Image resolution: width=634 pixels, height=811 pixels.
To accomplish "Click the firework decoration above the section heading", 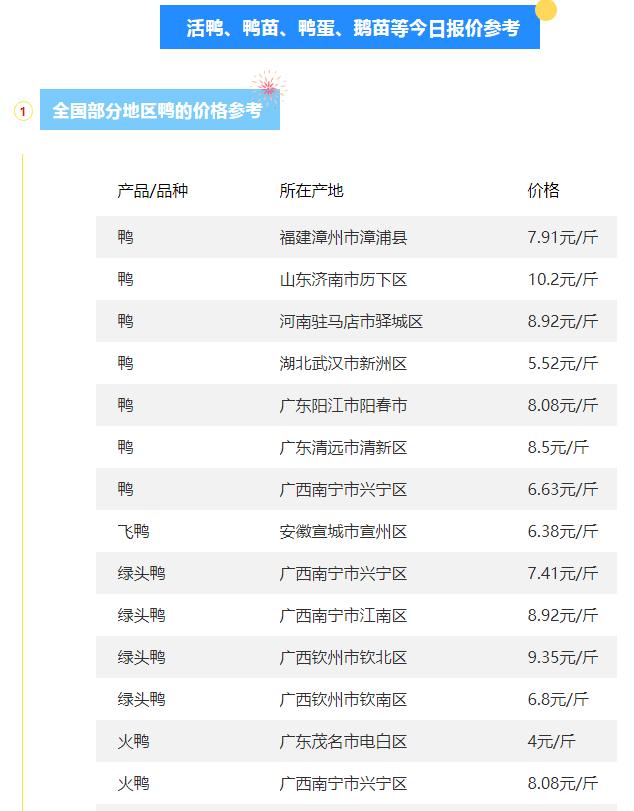I will point(267,87).
